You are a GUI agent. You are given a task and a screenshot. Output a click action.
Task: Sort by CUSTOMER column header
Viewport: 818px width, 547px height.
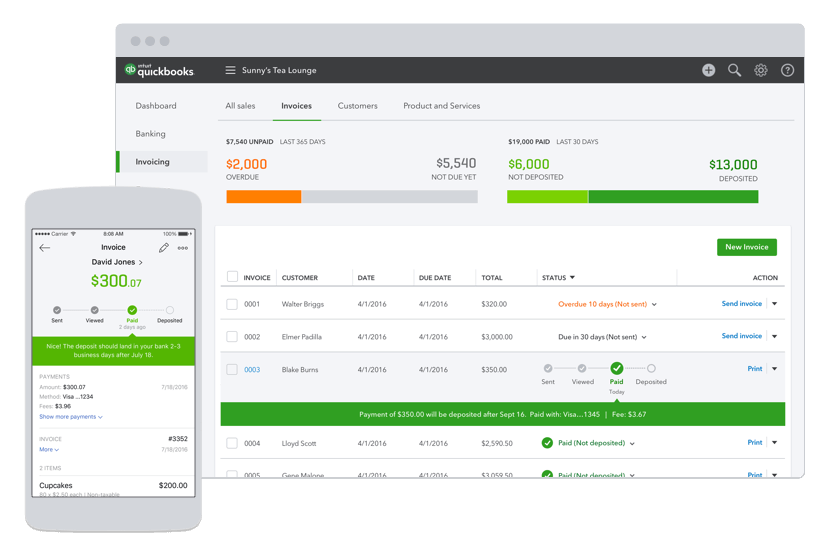coord(299,278)
